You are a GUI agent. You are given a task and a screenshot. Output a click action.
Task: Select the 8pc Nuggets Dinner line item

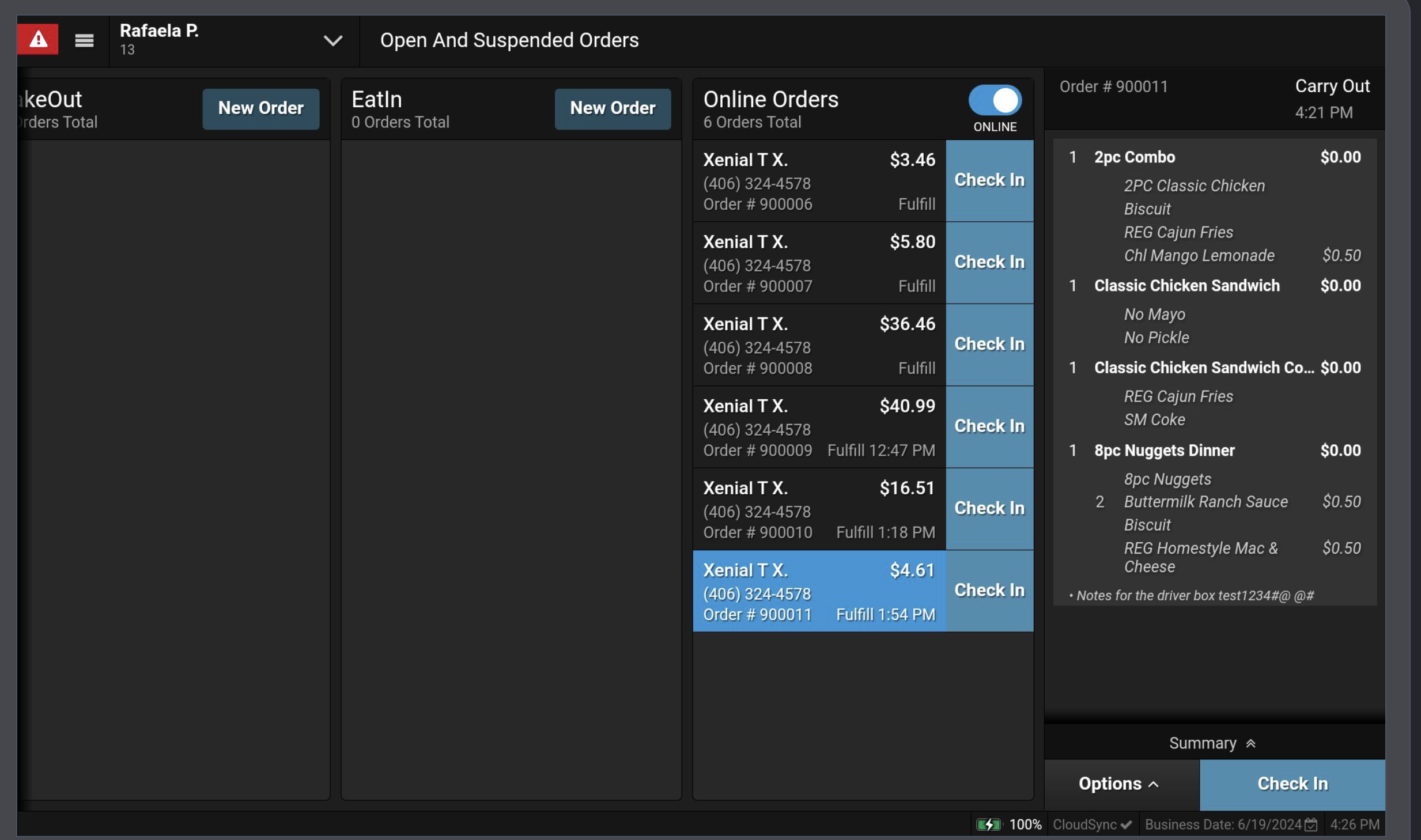point(1164,451)
